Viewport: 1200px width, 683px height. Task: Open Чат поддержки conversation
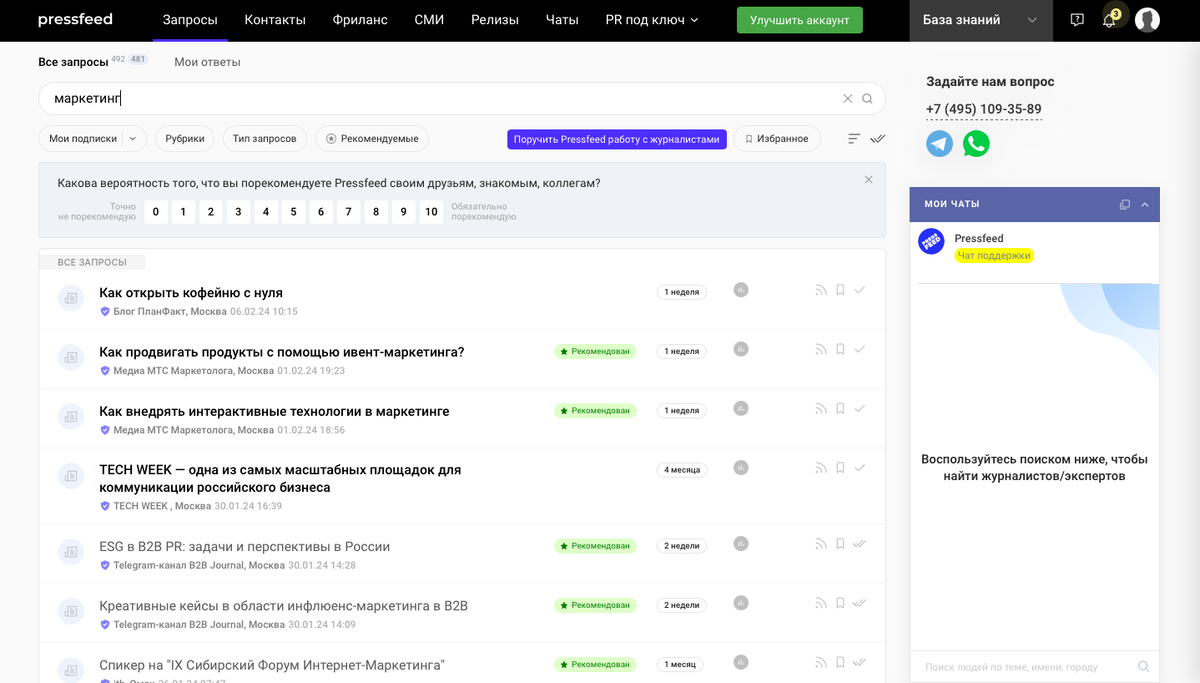tap(994, 256)
